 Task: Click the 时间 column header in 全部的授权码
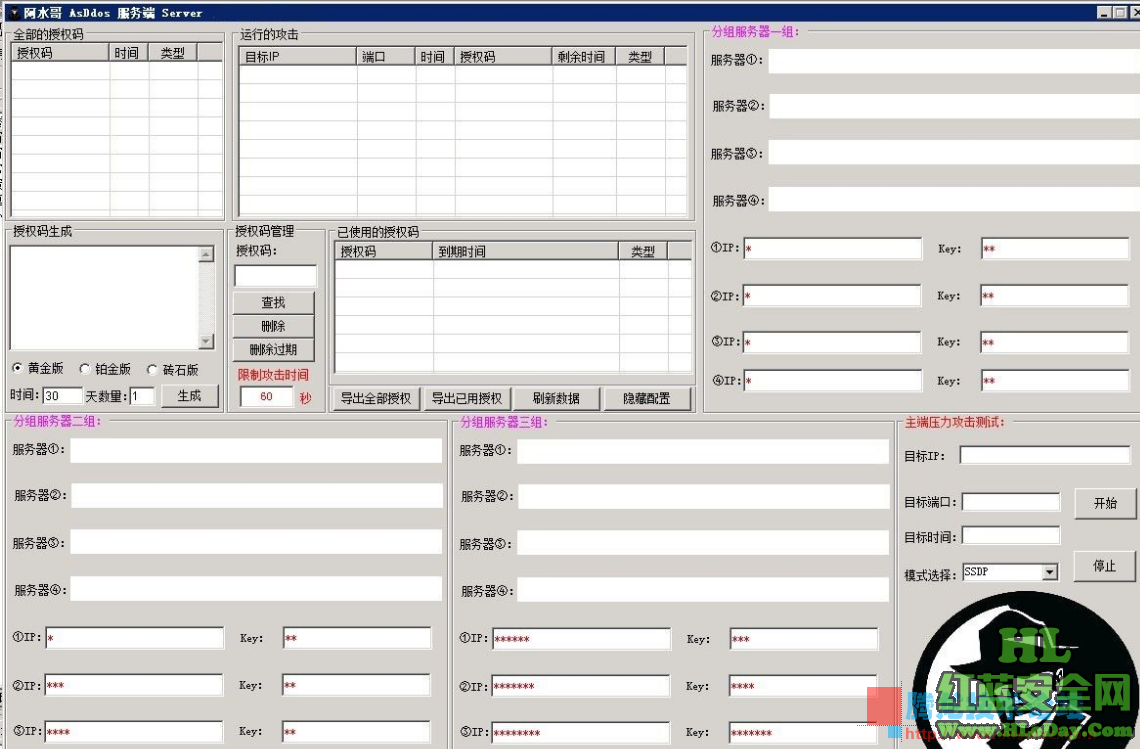click(129, 52)
